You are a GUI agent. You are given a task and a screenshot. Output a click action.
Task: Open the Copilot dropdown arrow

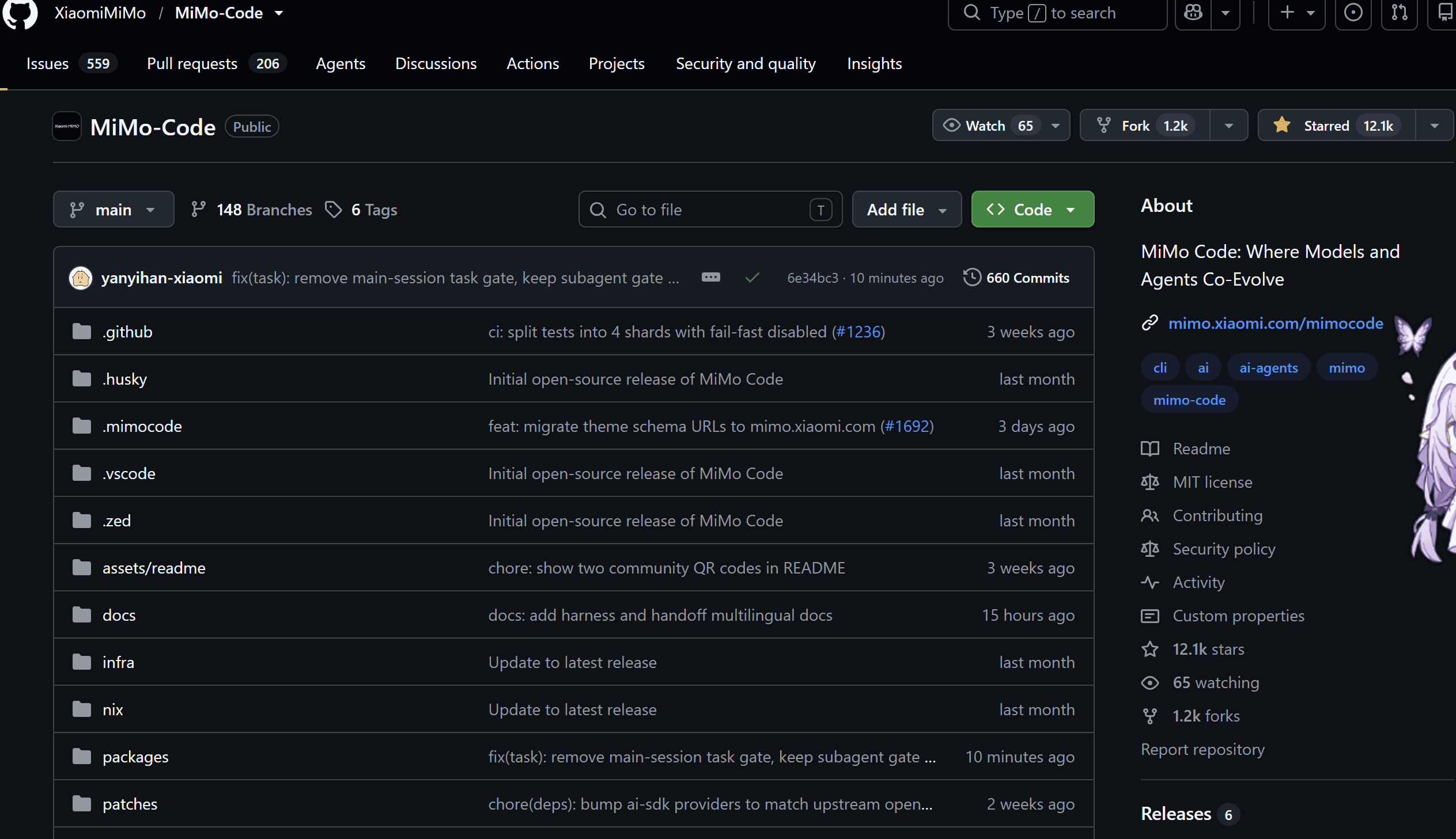pyautogui.click(x=1226, y=13)
